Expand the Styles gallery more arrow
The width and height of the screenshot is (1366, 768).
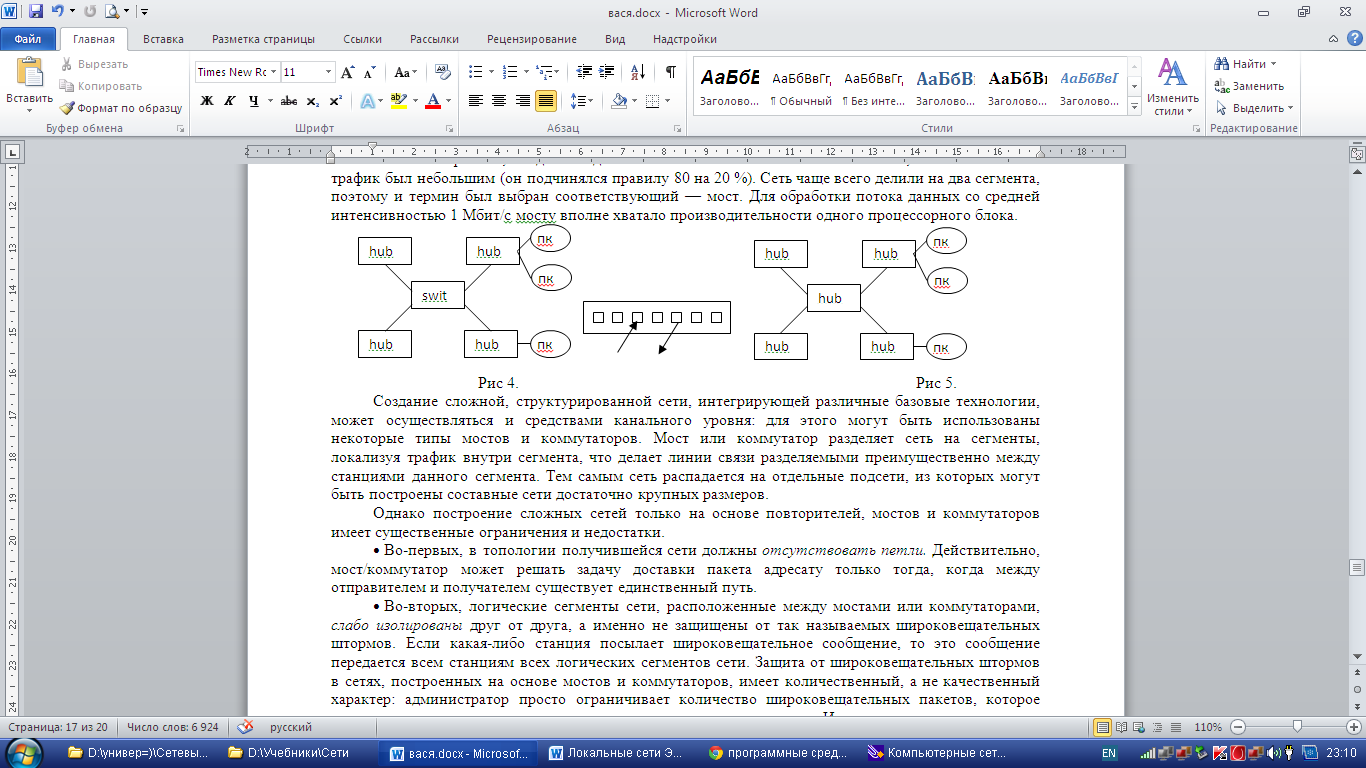pyautogui.click(x=1134, y=107)
